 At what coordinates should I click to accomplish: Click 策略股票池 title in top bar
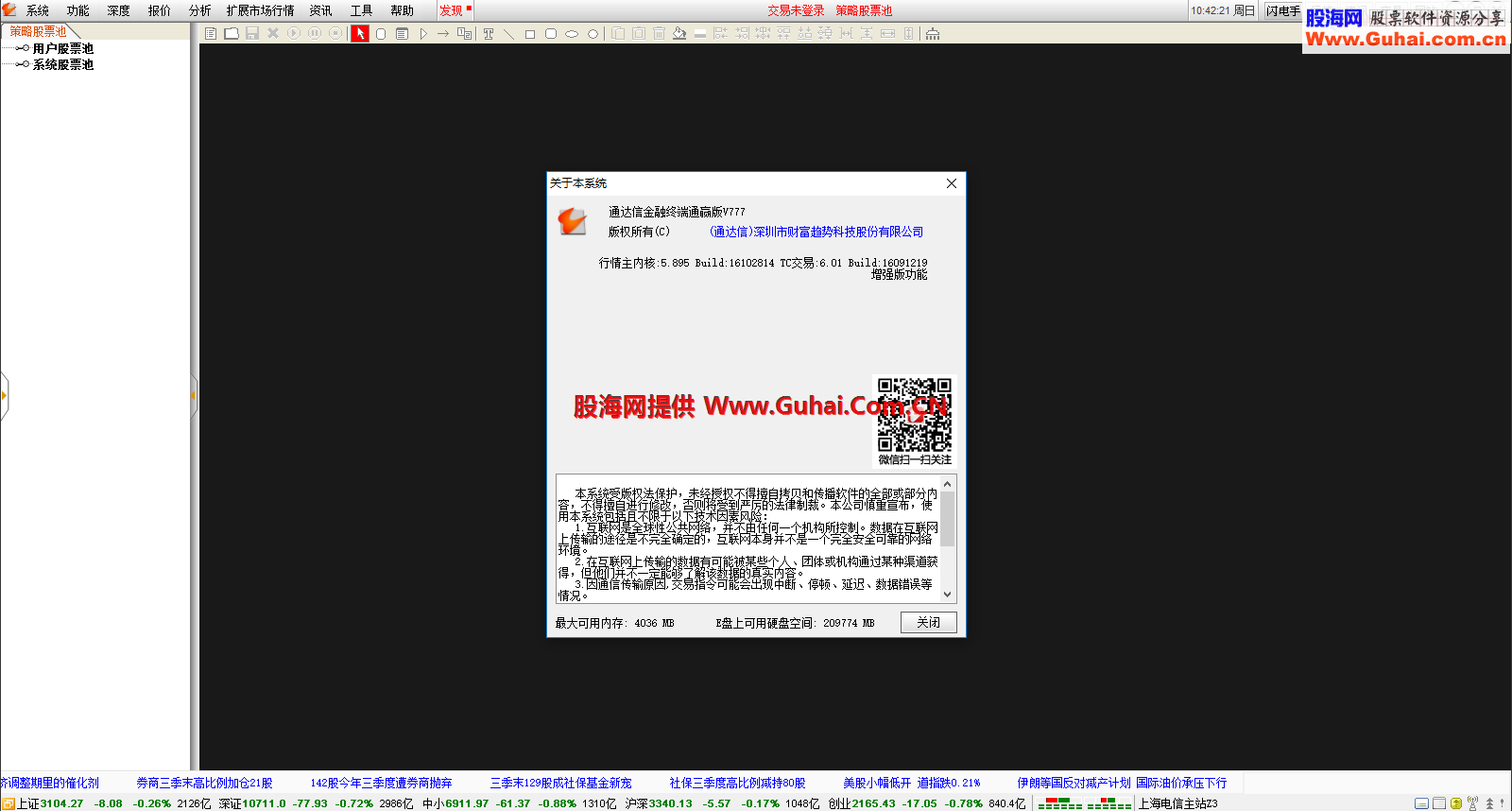coord(864,10)
